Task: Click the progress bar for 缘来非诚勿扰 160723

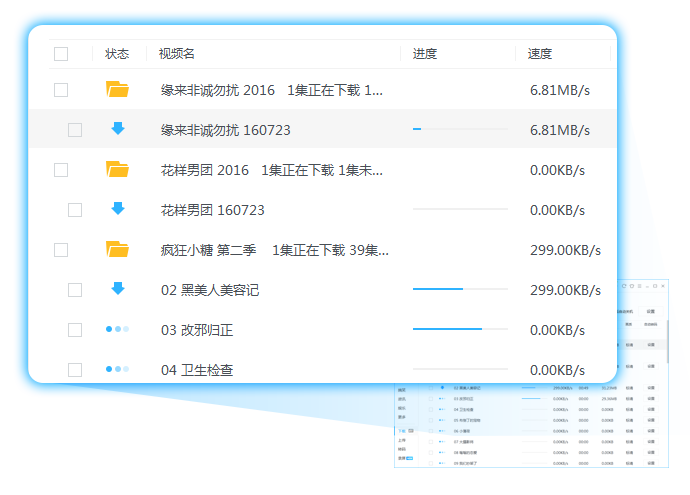Action: coord(460,129)
